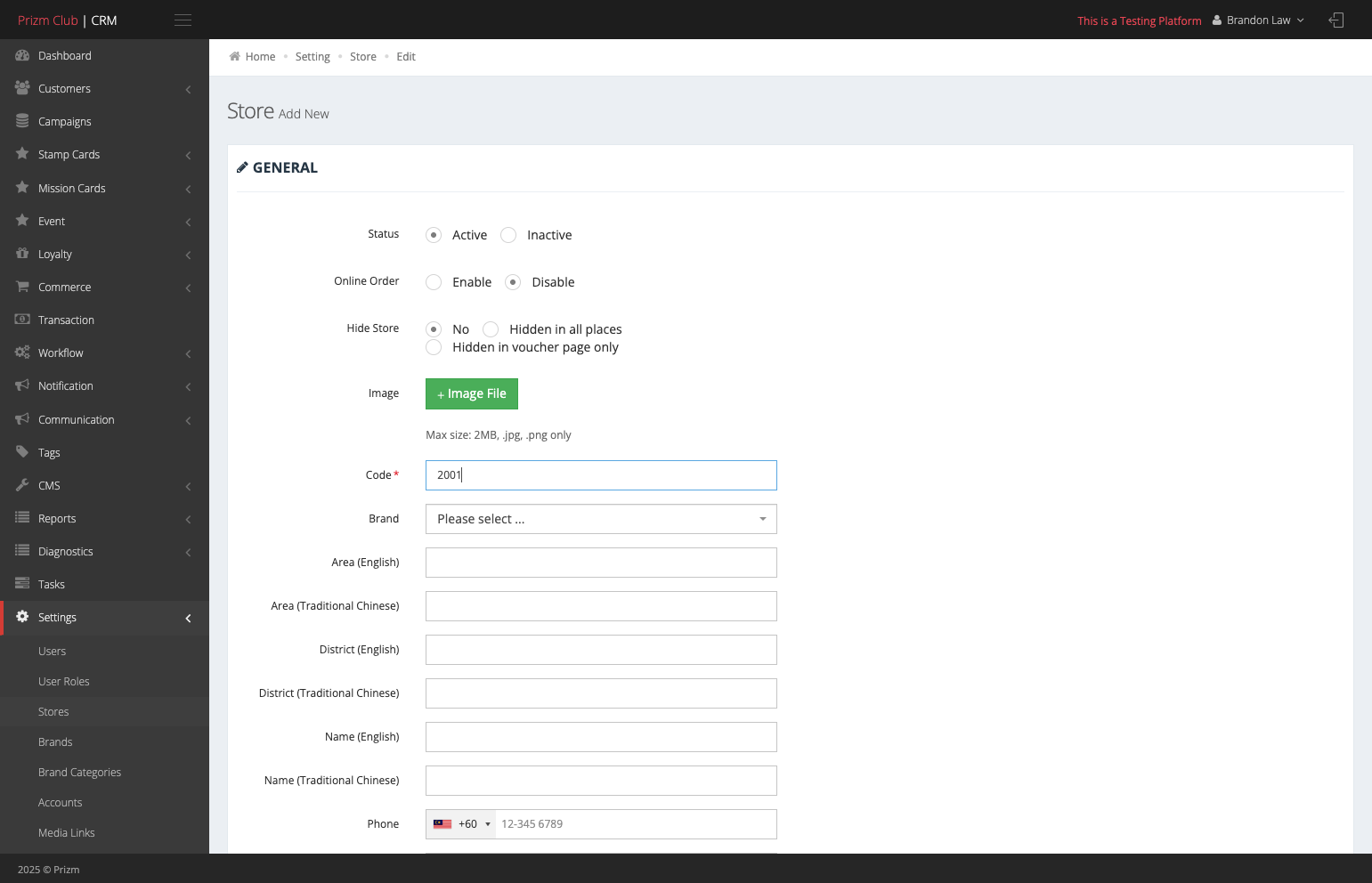Click the Notification megaphone icon
1372x883 pixels.
coord(22,385)
